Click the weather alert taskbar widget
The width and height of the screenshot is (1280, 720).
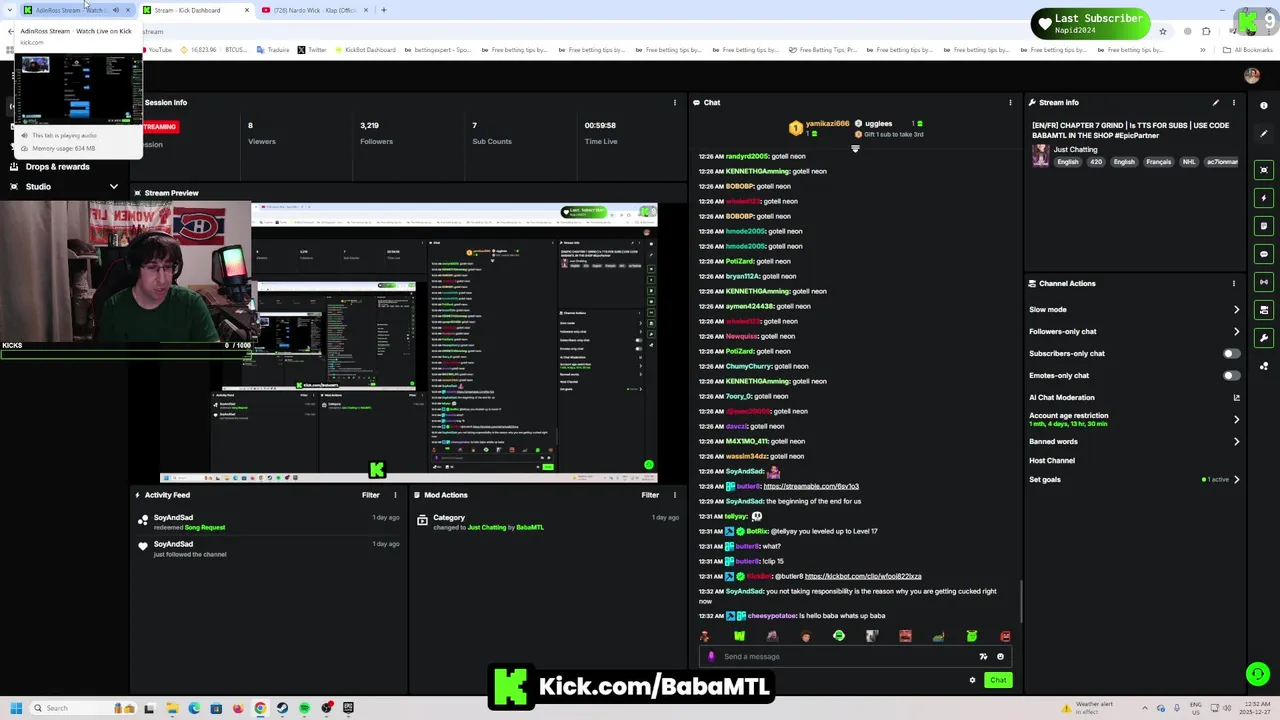(x=1086, y=708)
